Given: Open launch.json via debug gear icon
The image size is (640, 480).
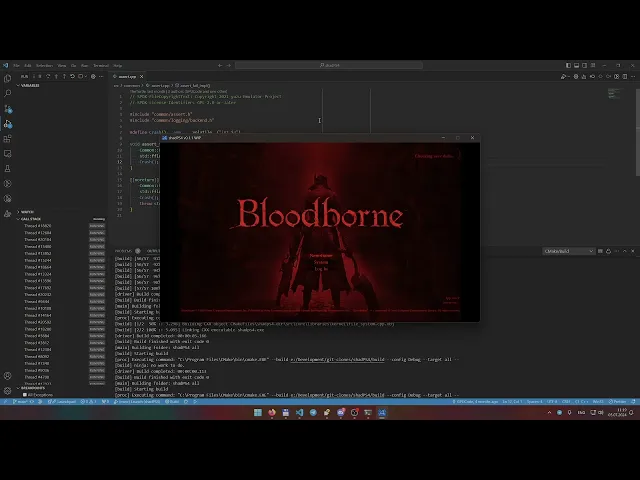Looking at the screenshot, I should (x=93, y=76).
